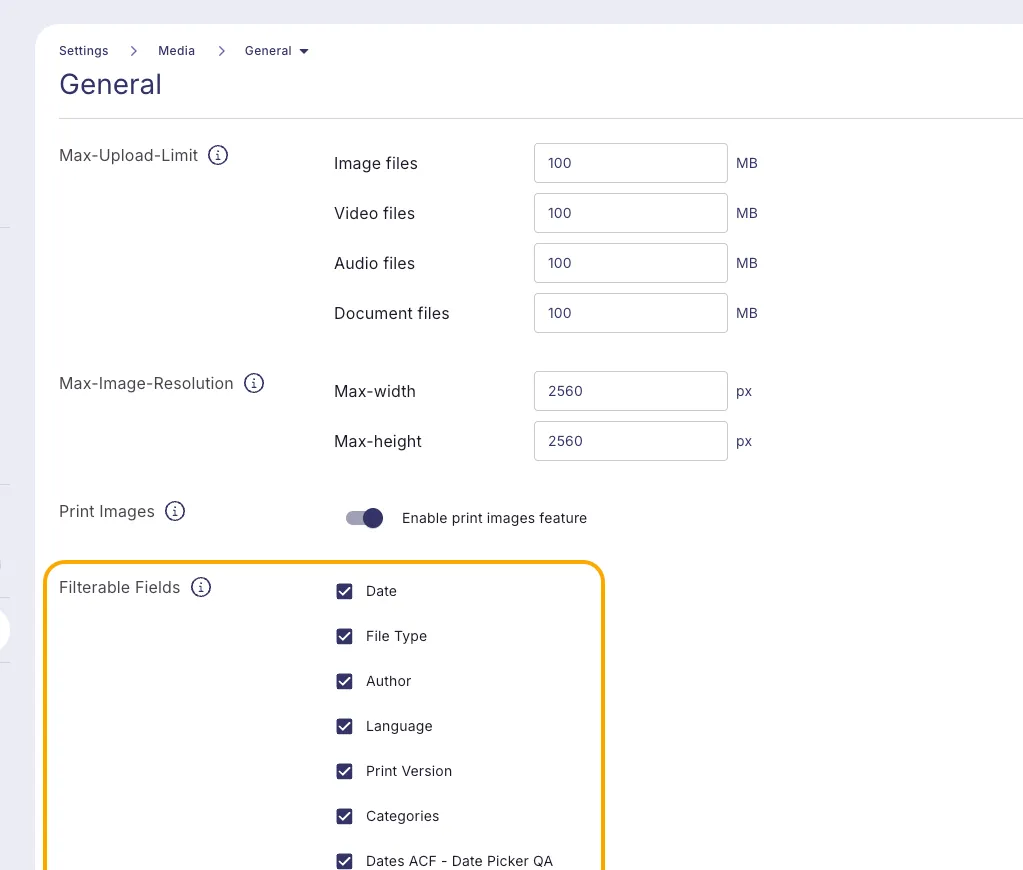Click the Print Images info icon
The height and width of the screenshot is (870, 1023).
175,511
